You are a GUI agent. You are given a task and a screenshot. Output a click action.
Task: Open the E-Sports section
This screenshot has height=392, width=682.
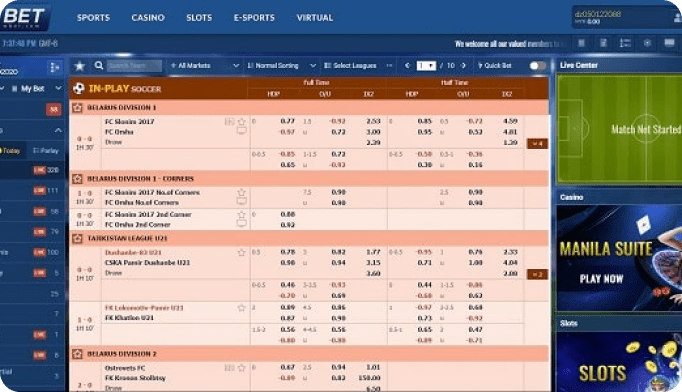[254, 18]
